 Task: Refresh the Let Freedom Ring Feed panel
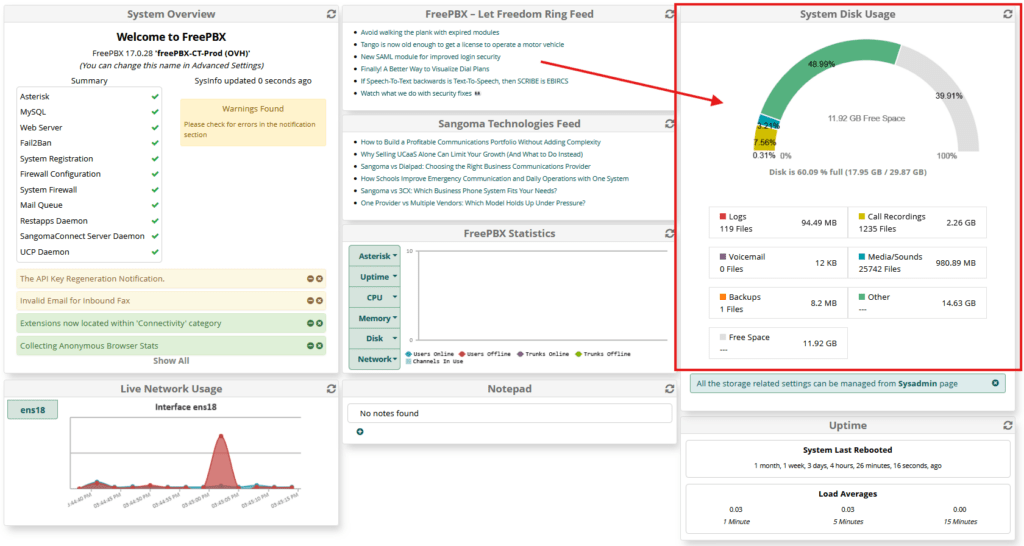coord(669,14)
